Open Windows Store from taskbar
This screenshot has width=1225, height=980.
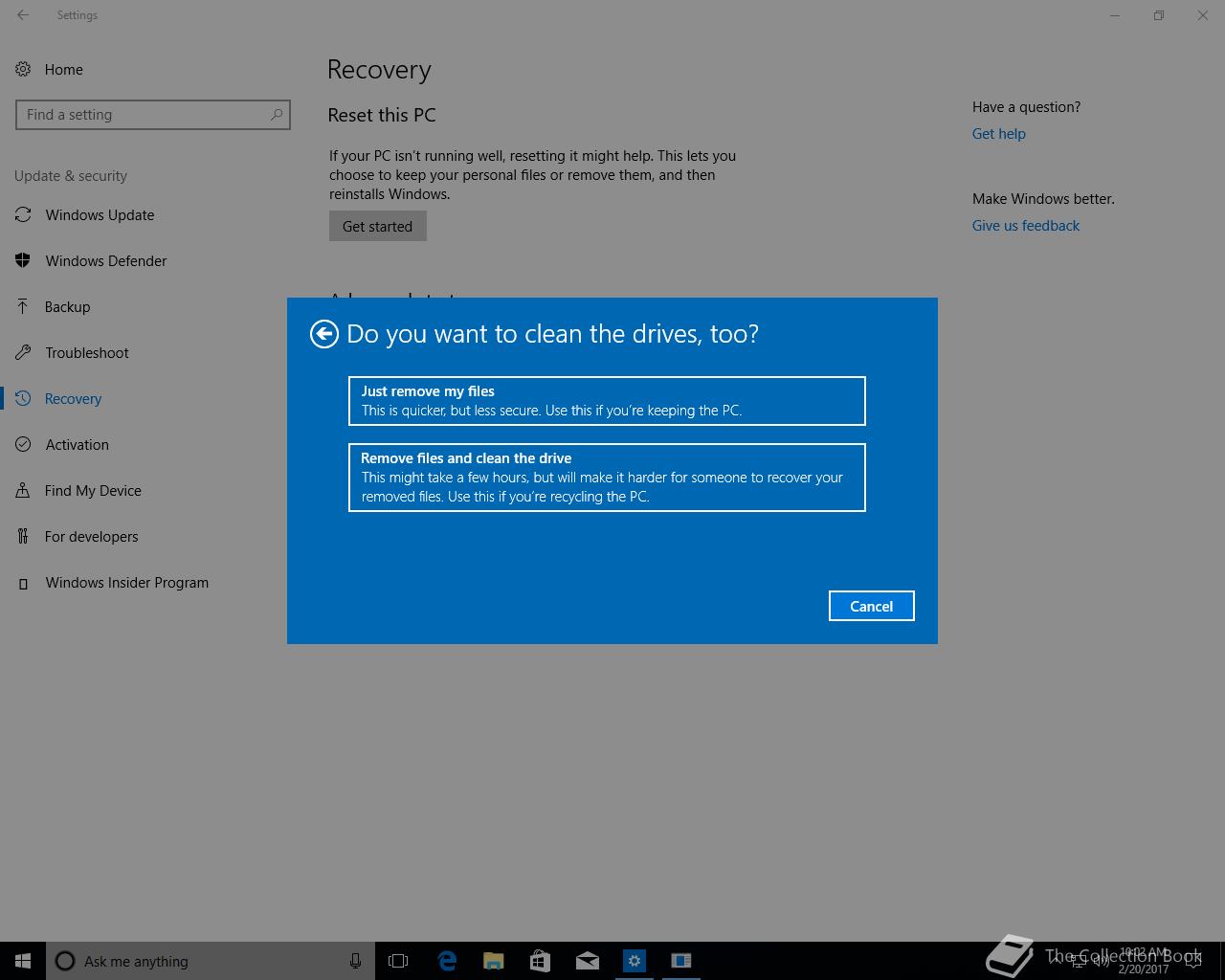[x=540, y=961]
